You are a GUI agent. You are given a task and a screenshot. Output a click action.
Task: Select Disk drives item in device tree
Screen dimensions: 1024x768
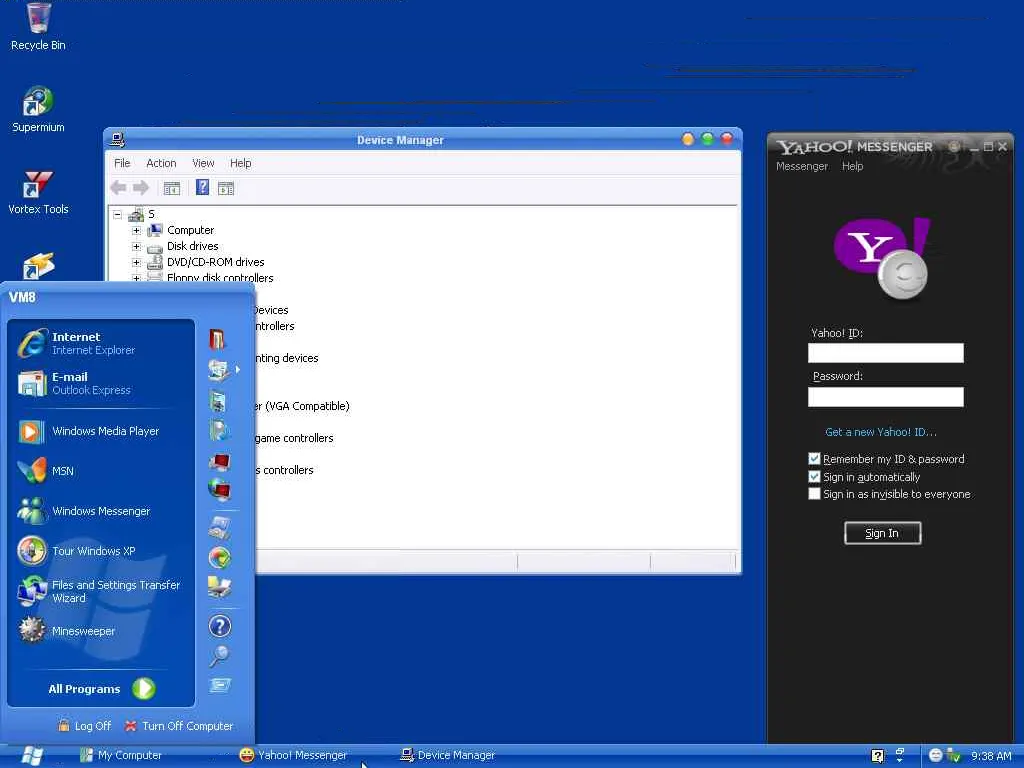(193, 246)
